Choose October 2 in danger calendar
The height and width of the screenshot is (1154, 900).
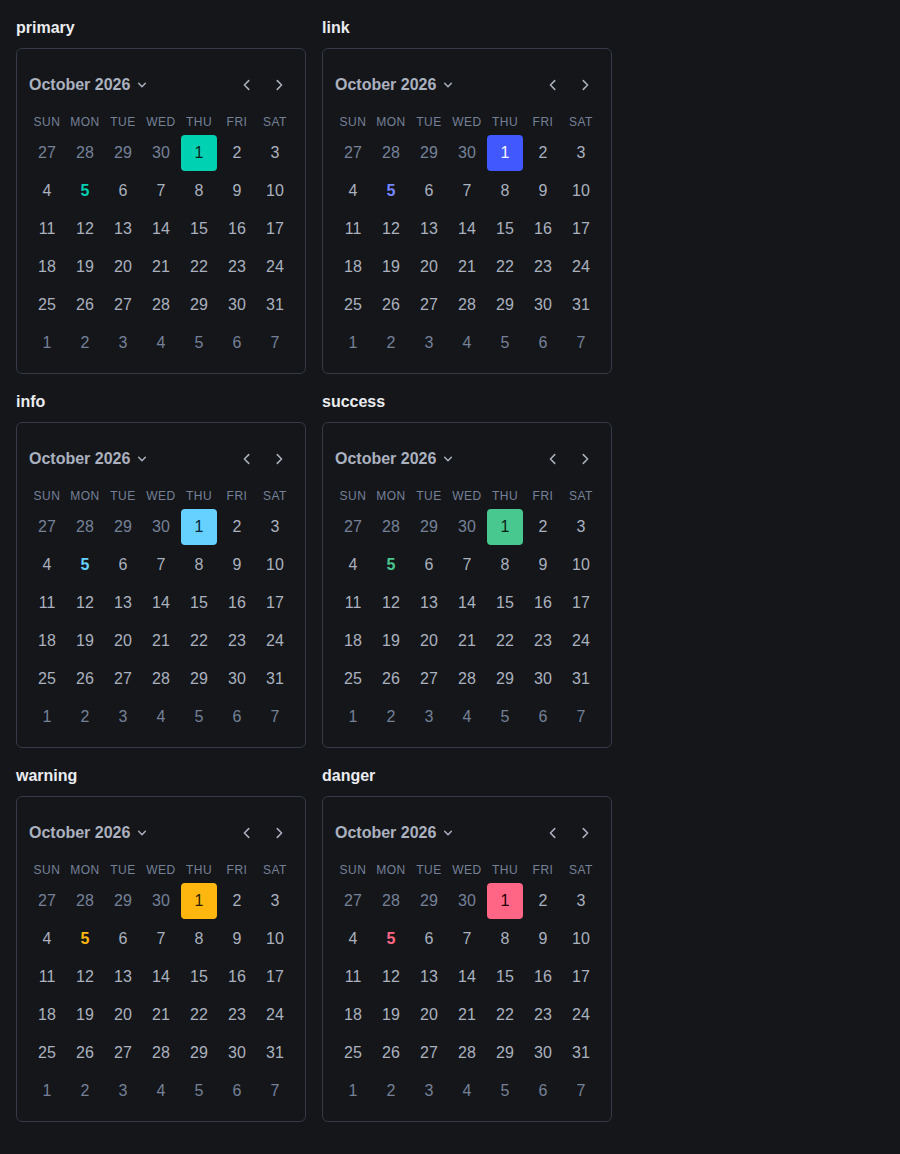click(x=542, y=900)
